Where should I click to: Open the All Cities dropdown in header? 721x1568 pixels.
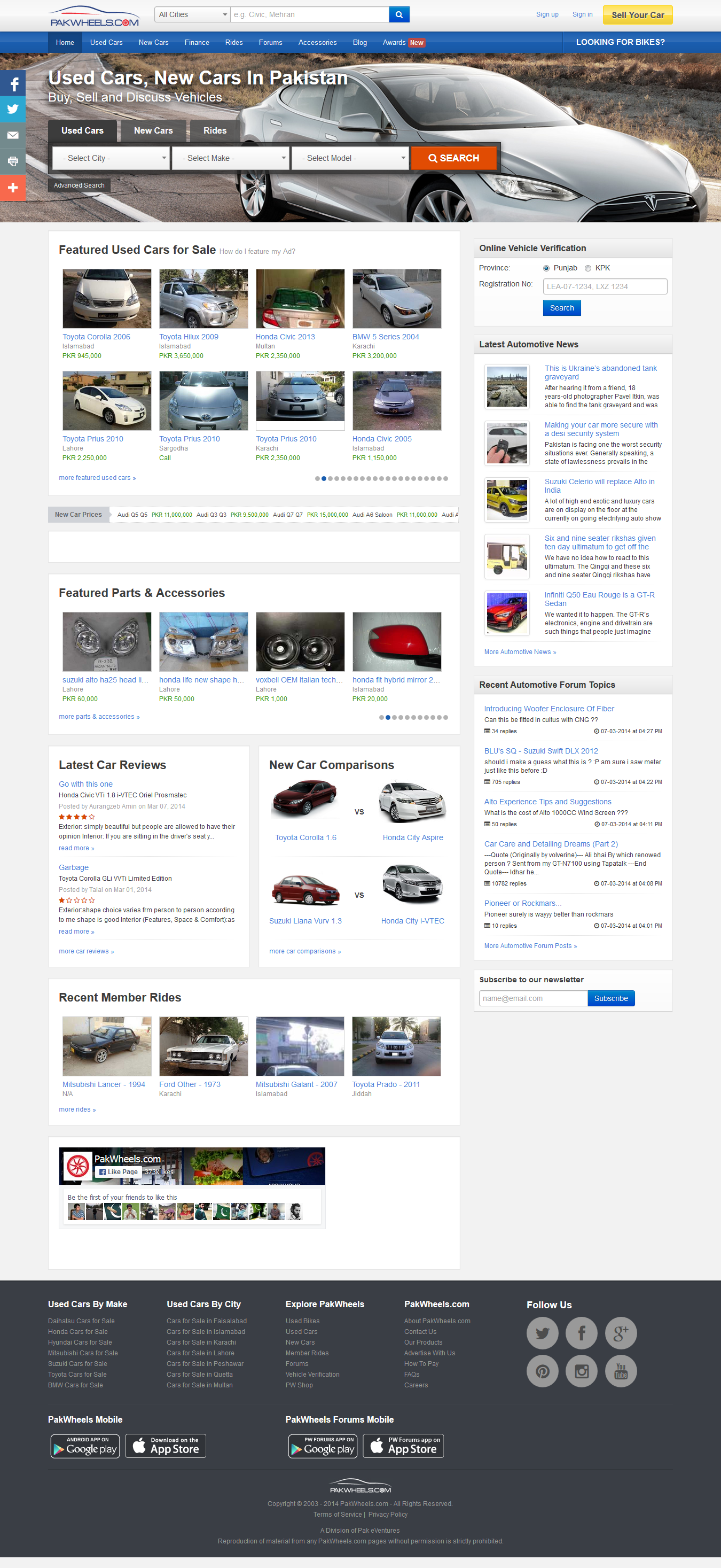coord(192,14)
